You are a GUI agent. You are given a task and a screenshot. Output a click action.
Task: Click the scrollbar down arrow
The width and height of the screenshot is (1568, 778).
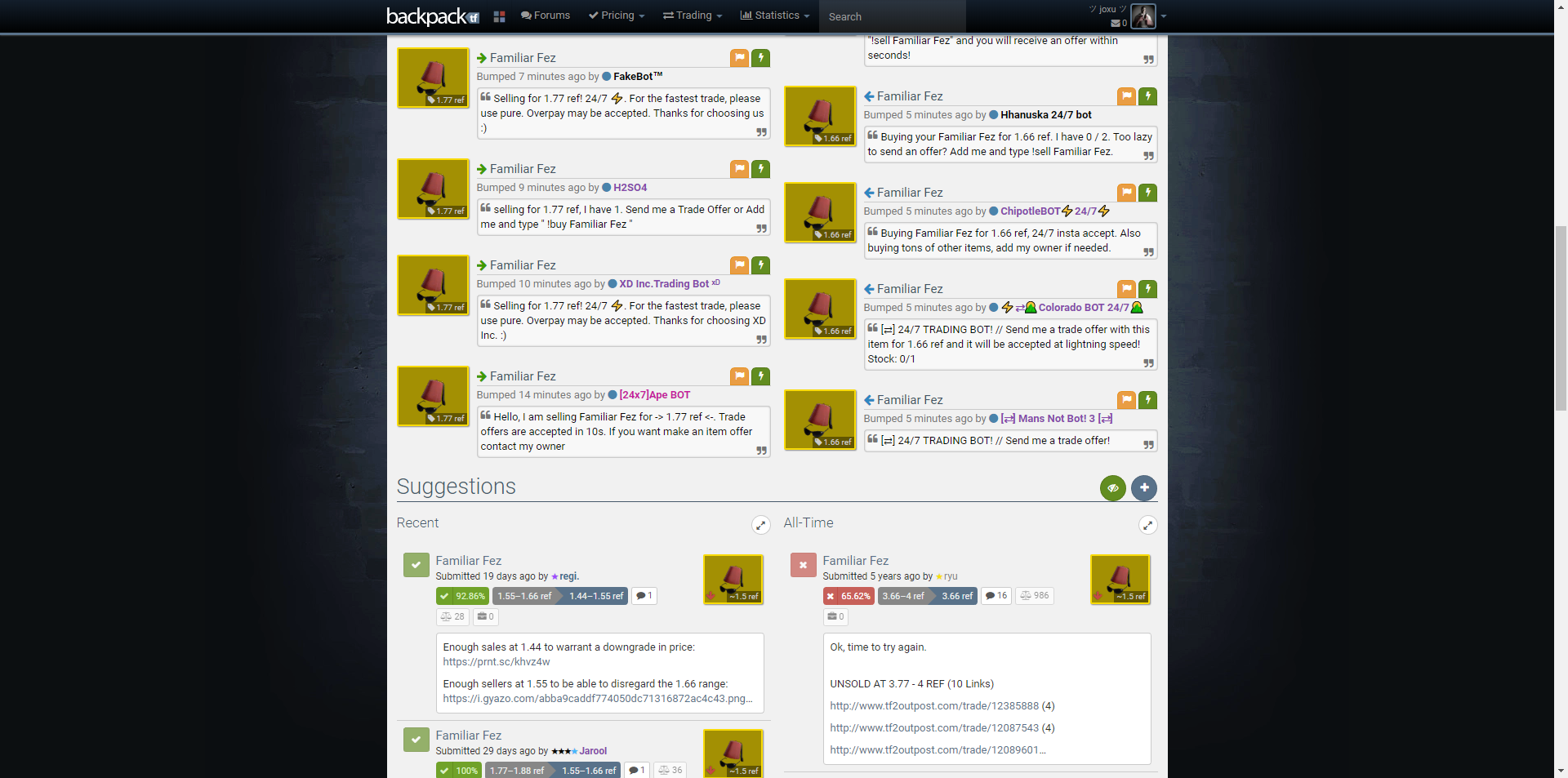tap(1561, 771)
